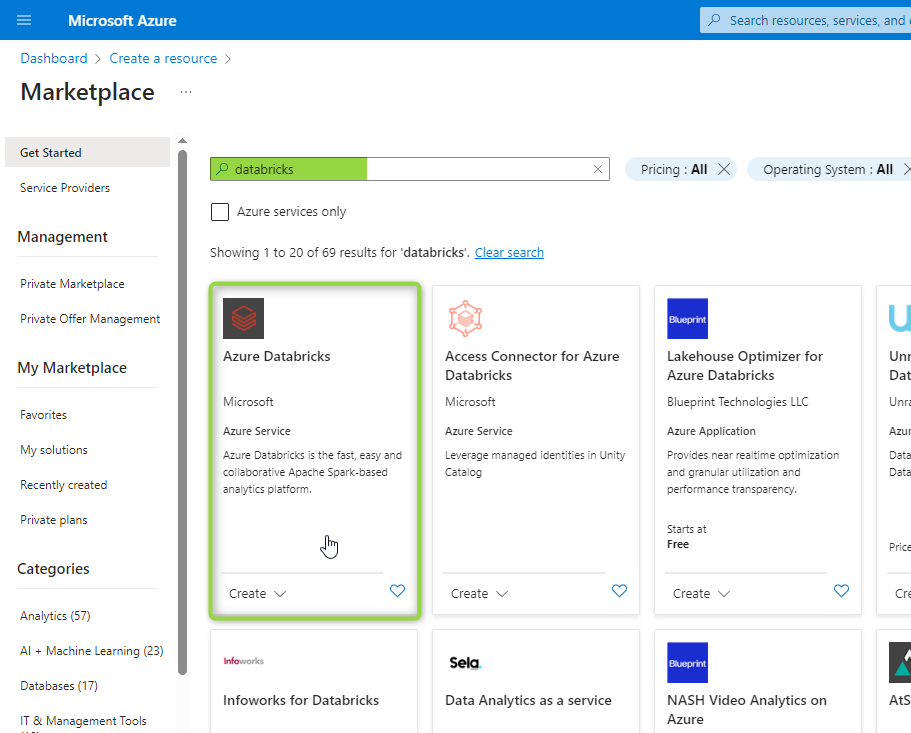Click the search icon in marketplace search
911x733 pixels.
point(222,169)
